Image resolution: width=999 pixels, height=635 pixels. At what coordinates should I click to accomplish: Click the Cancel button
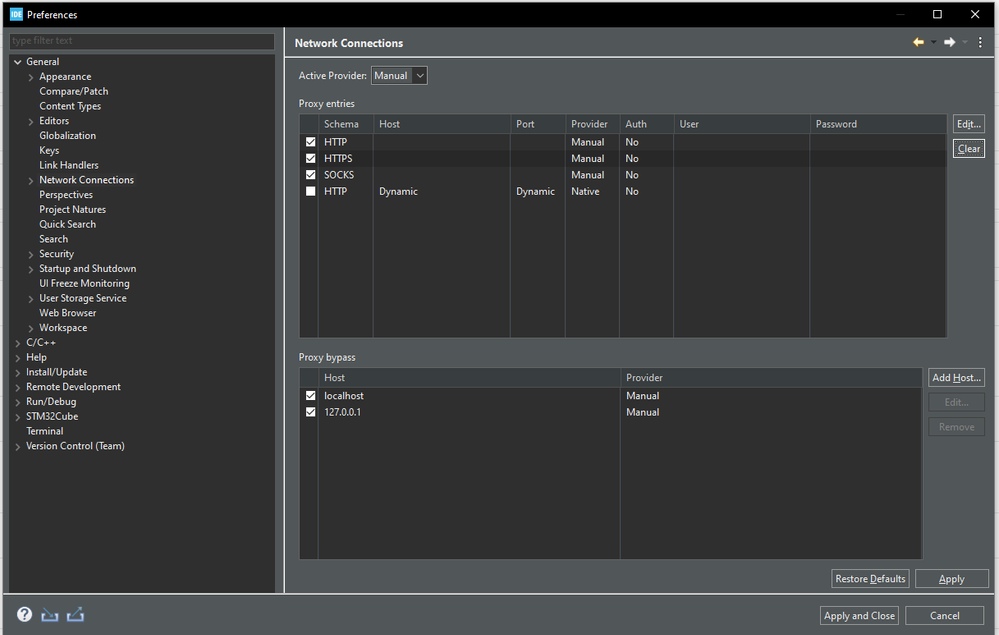[944, 615]
